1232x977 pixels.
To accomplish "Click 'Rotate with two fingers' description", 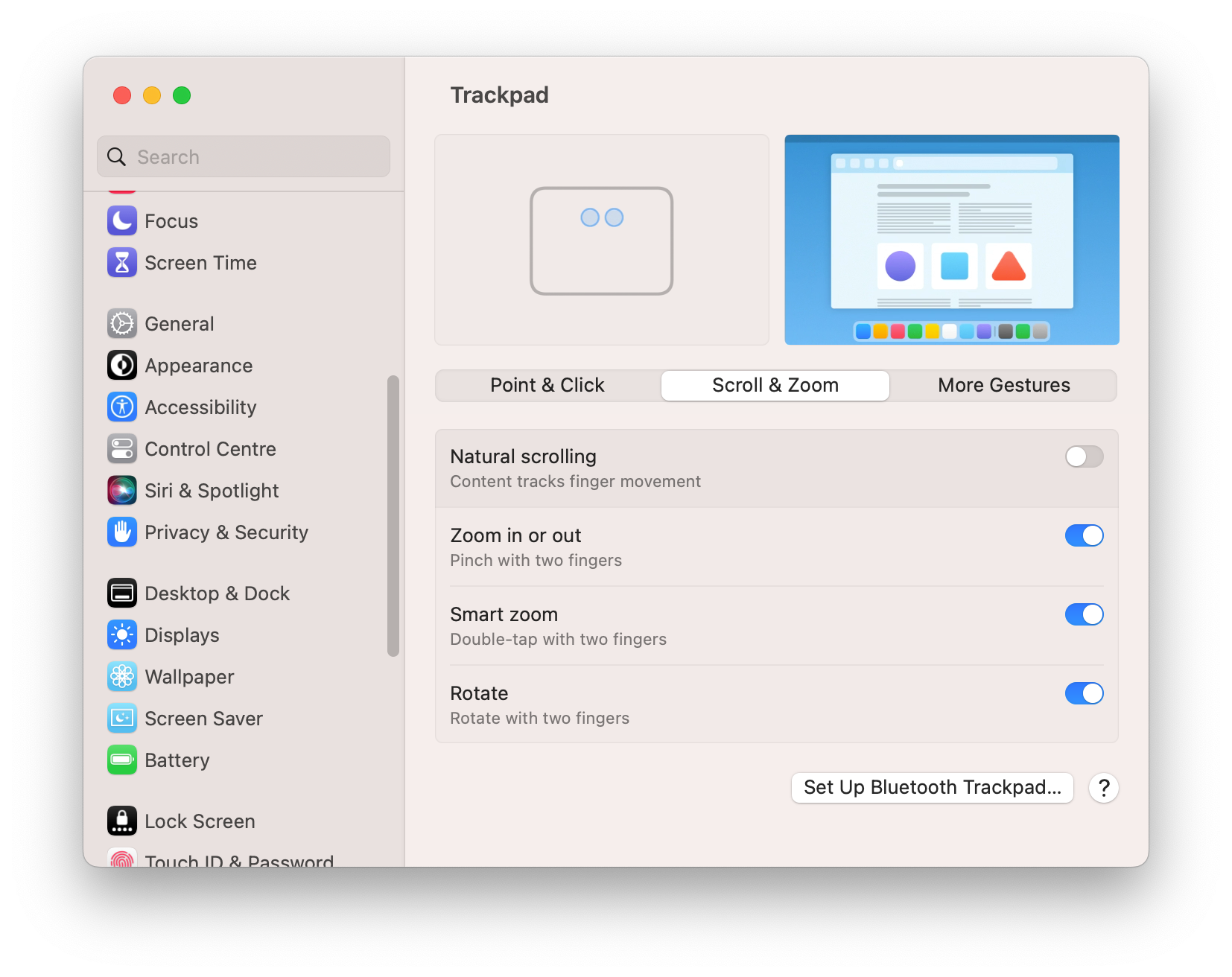I will click(x=539, y=719).
